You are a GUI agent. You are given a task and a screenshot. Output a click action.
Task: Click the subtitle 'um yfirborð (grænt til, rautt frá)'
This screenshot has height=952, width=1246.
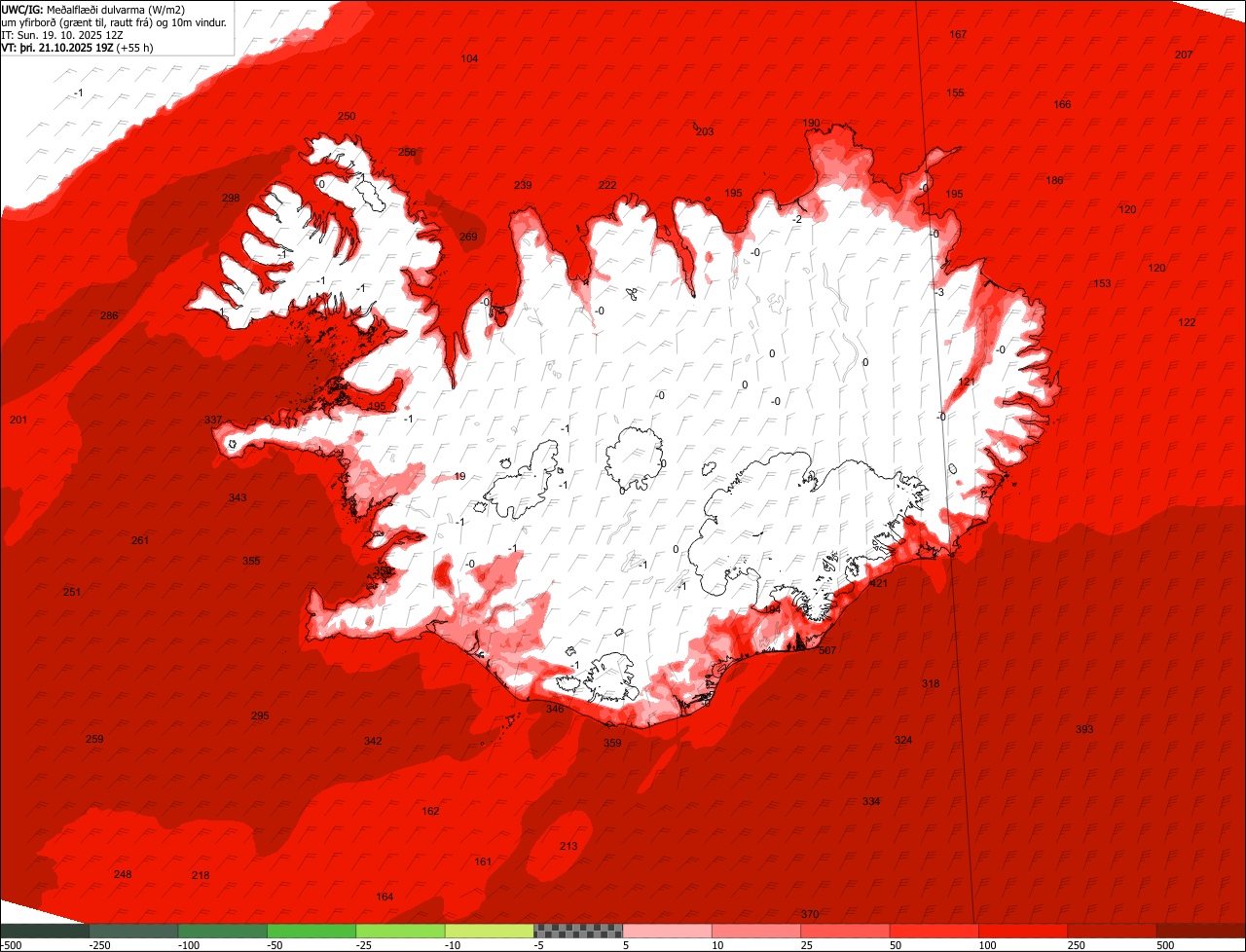tap(79, 22)
